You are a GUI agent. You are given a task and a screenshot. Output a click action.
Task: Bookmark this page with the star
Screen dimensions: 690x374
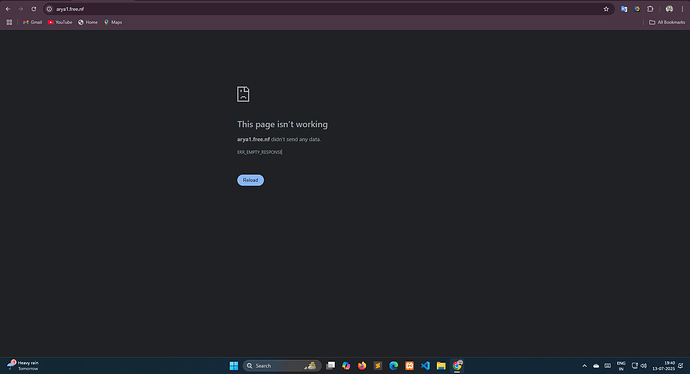coord(606,9)
